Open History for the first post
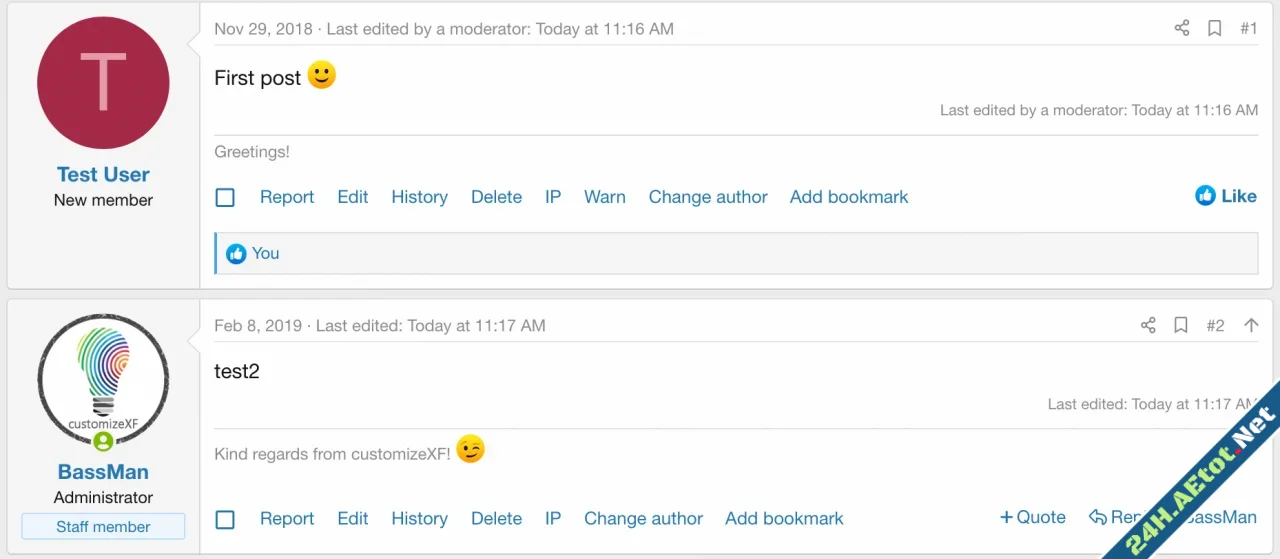The height and width of the screenshot is (559, 1280). pyautogui.click(x=419, y=197)
